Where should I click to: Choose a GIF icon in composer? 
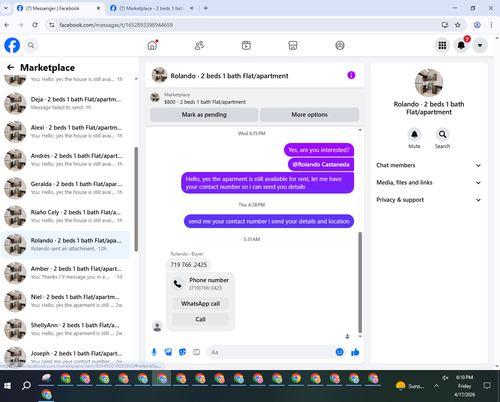[196, 352]
